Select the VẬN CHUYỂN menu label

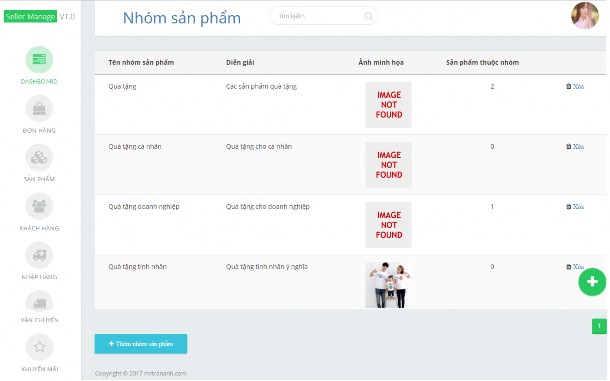pyautogui.click(x=39, y=320)
